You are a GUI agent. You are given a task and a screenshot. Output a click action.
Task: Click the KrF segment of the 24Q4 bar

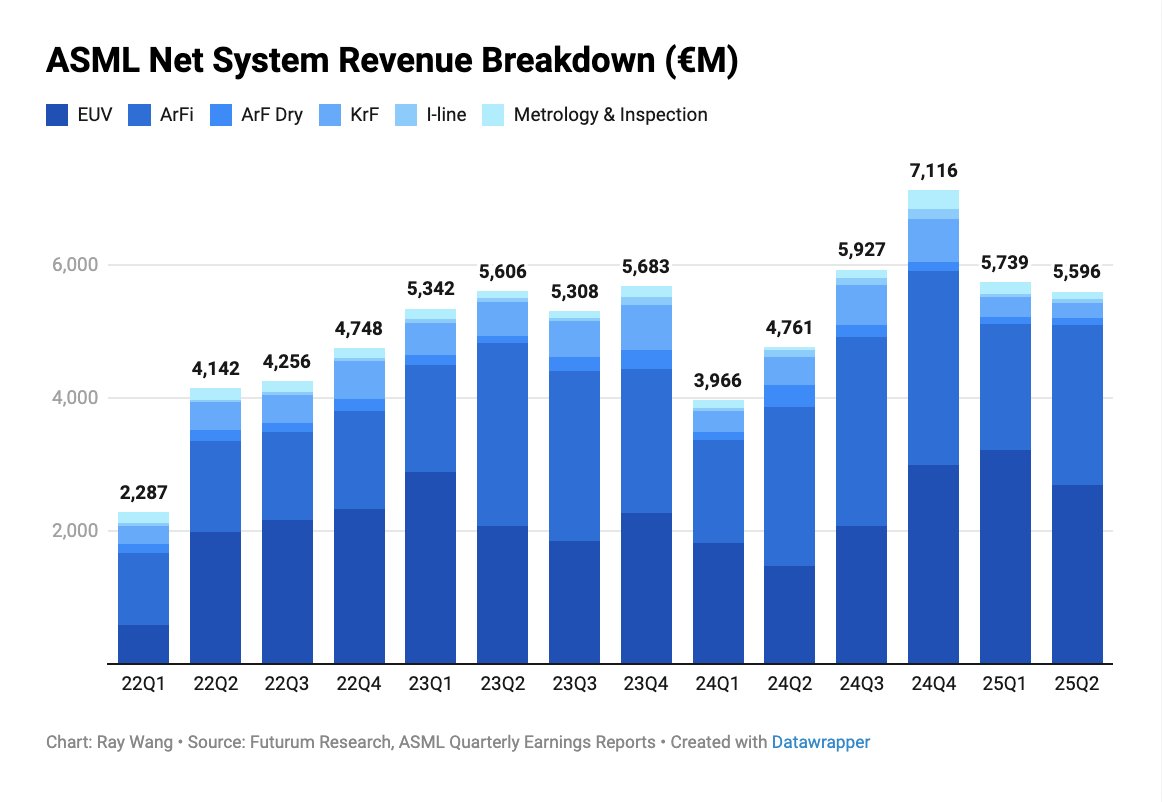(933, 240)
